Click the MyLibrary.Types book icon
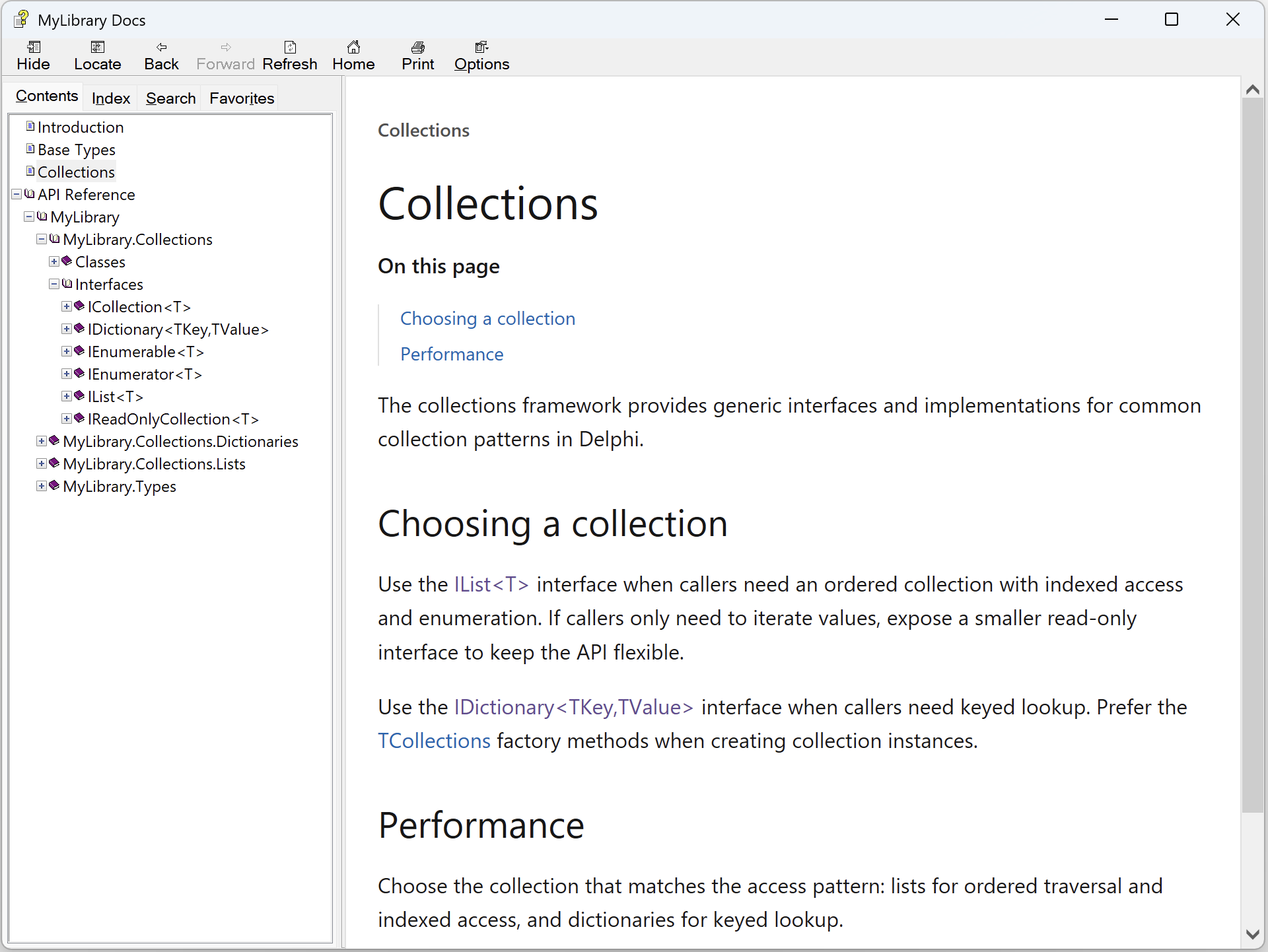This screenshot has height=952, width=1268. [55, 485]
